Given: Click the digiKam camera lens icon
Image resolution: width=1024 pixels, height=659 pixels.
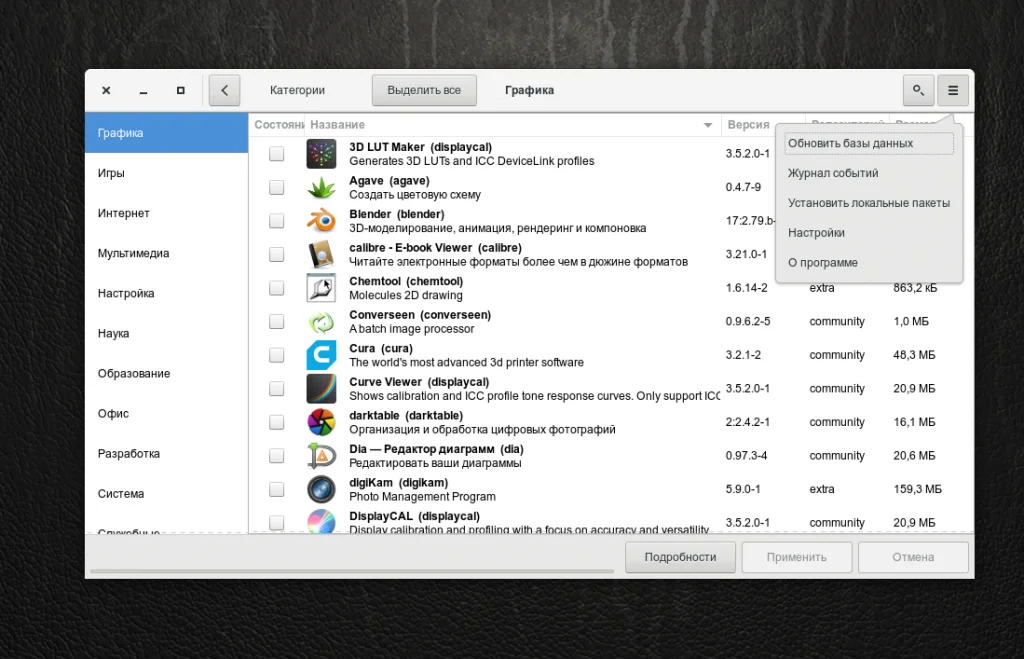Looking at the screenshot, I should (x=321, y=489).
